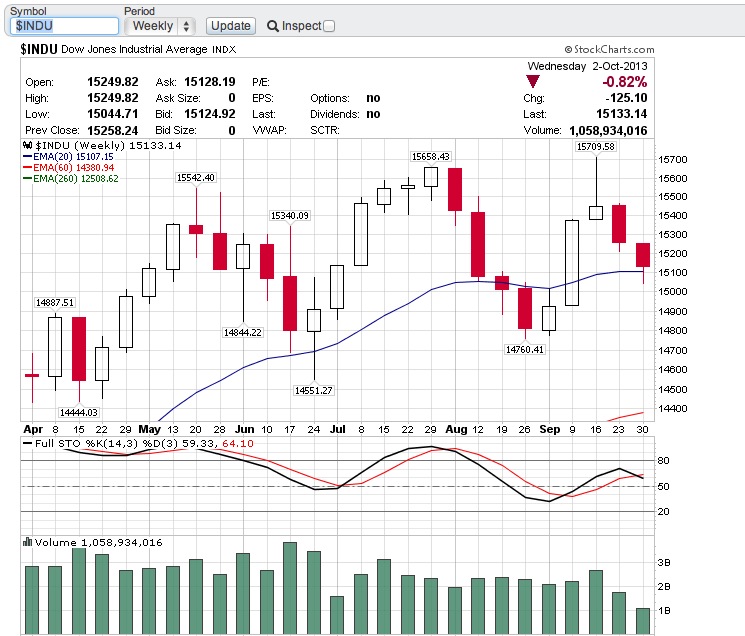Image resolution: width=745 pixels, height=636 pixels.
Task: Click the Prev Close value 15258.24
Action: (x=113, y=130)
